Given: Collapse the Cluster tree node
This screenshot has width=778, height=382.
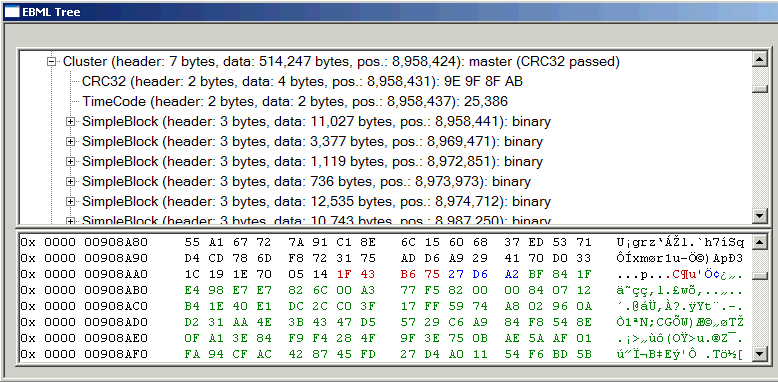Looking at the screenshot, I should tap(51, 62).
